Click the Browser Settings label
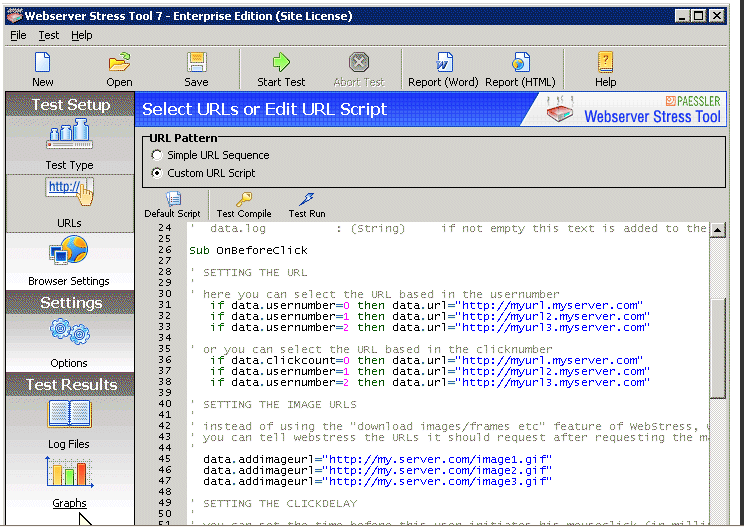 click(x=69, y=281)
